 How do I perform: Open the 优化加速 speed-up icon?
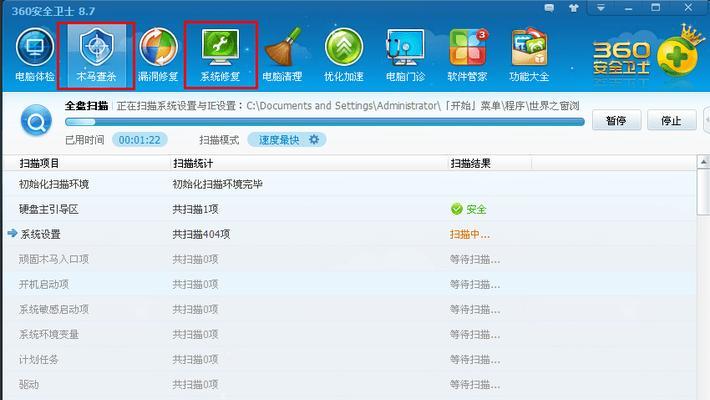[344, 55]
